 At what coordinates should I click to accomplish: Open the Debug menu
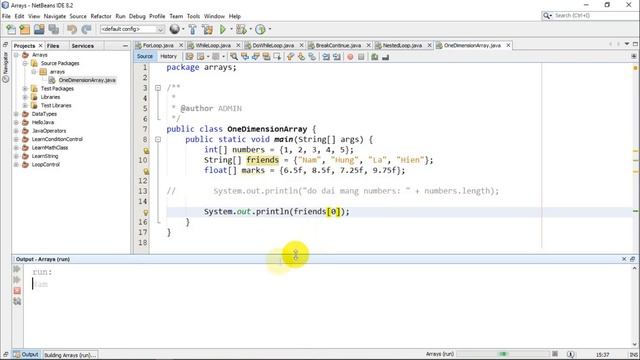coord(137,16)
